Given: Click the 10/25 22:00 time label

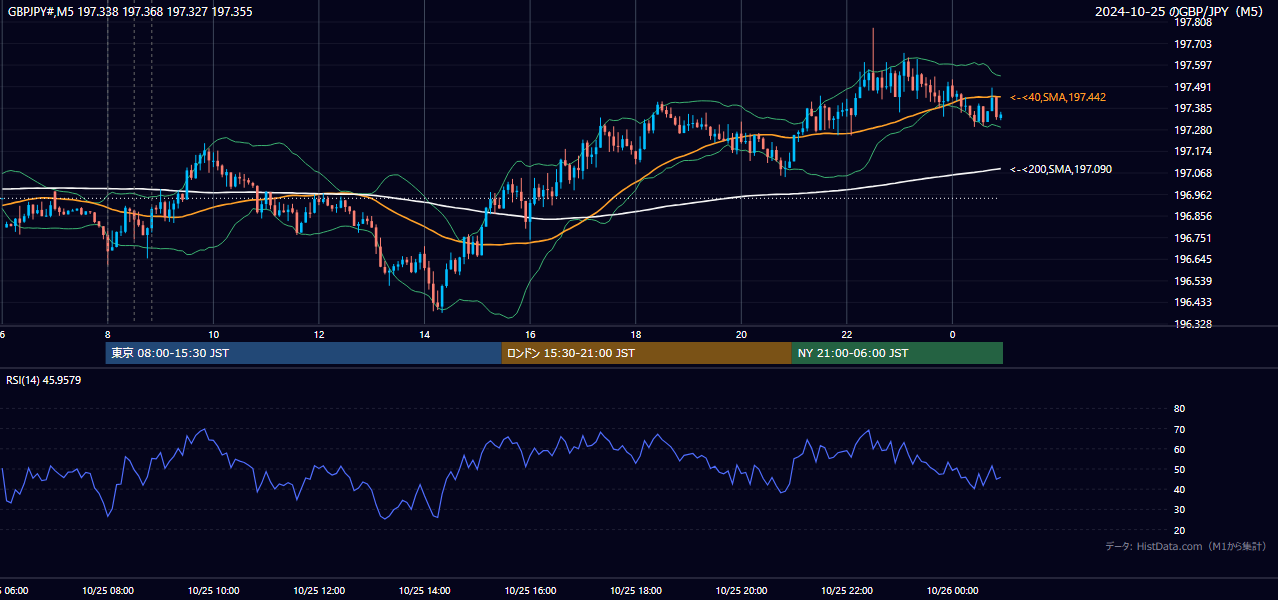Looking at the screenshot, I should pyautogui.click(x=847, y=591).
